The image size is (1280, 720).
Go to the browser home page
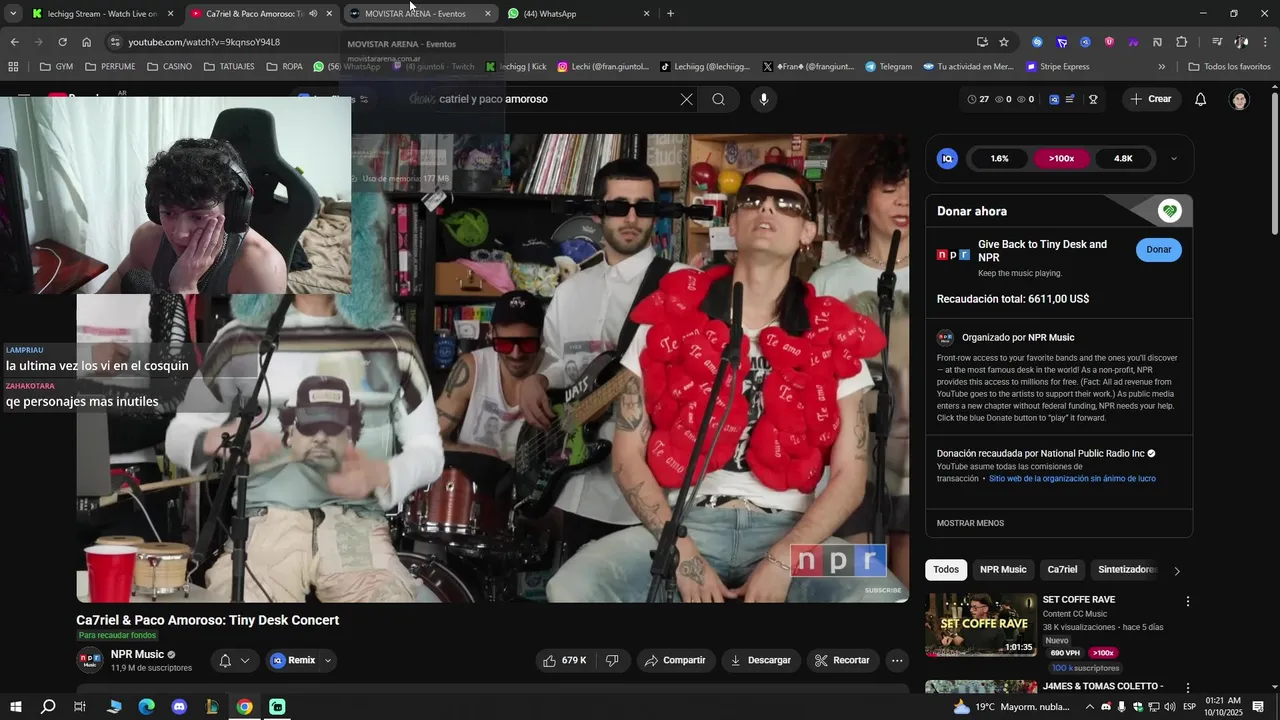87,42
